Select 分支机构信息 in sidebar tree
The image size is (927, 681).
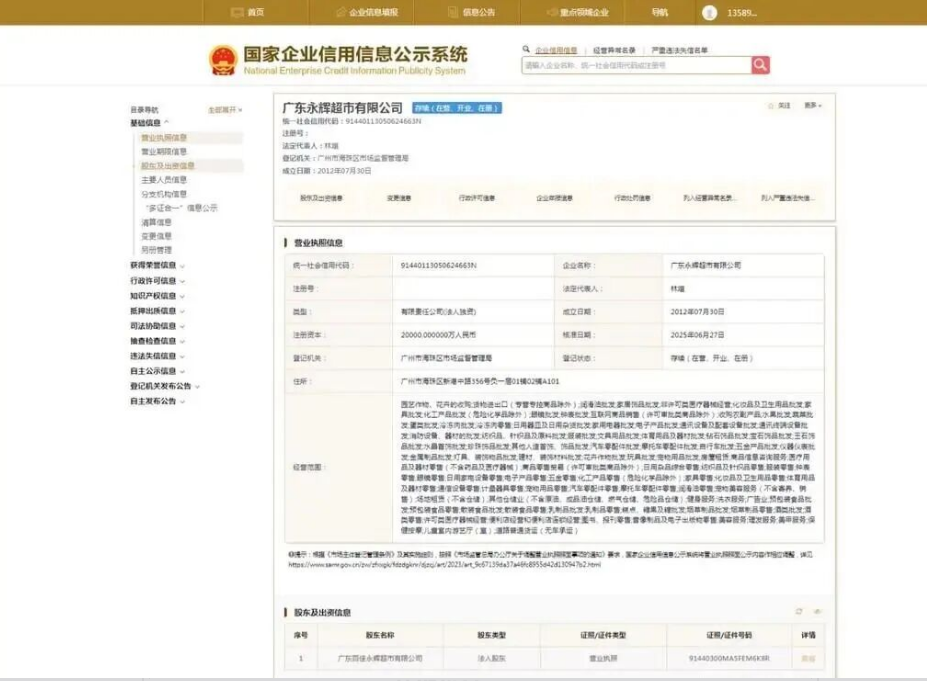pyautogui.click(x=164, y=194)
